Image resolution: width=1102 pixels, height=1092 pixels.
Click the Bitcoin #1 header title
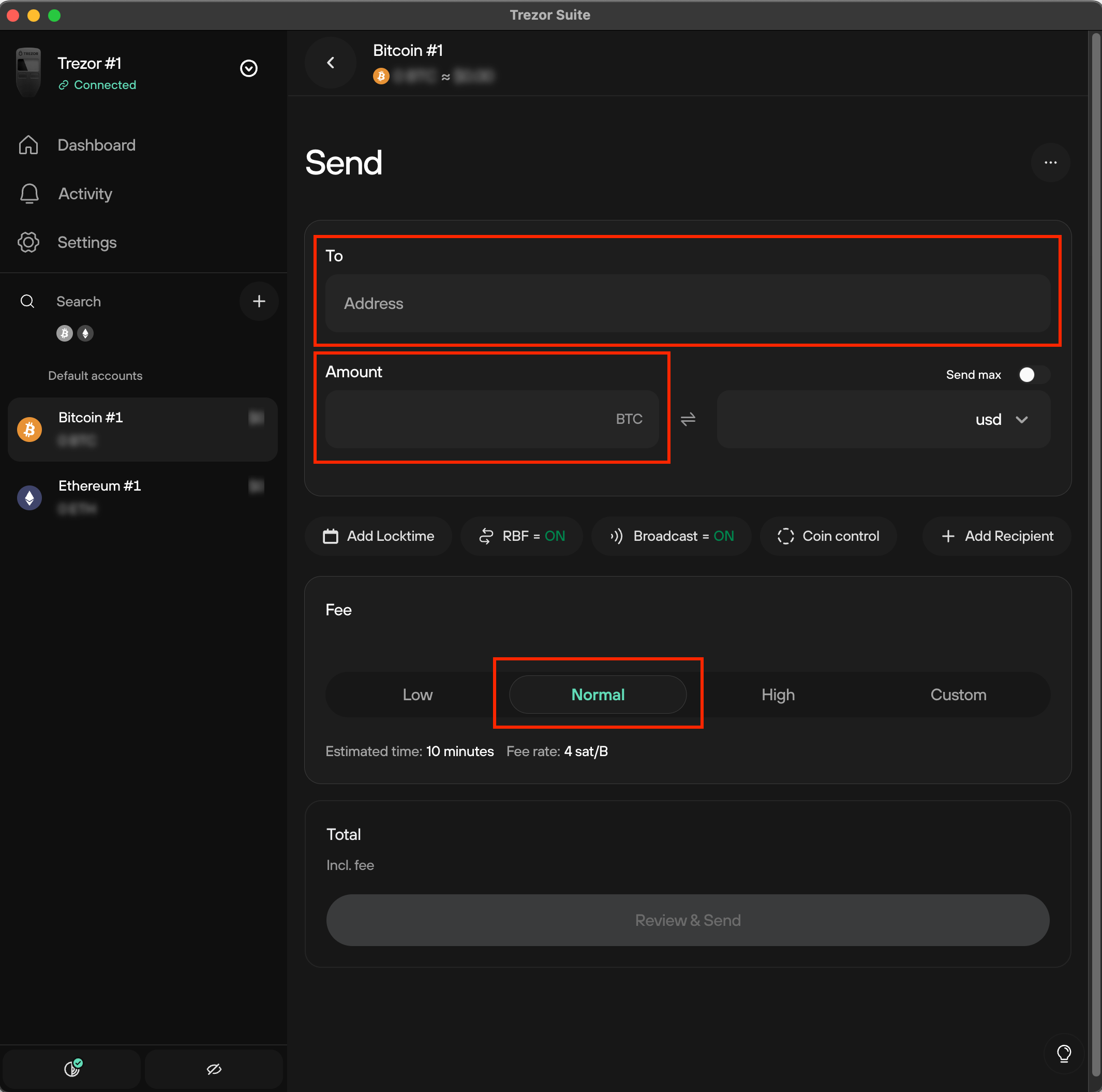[x=408, y=50]
